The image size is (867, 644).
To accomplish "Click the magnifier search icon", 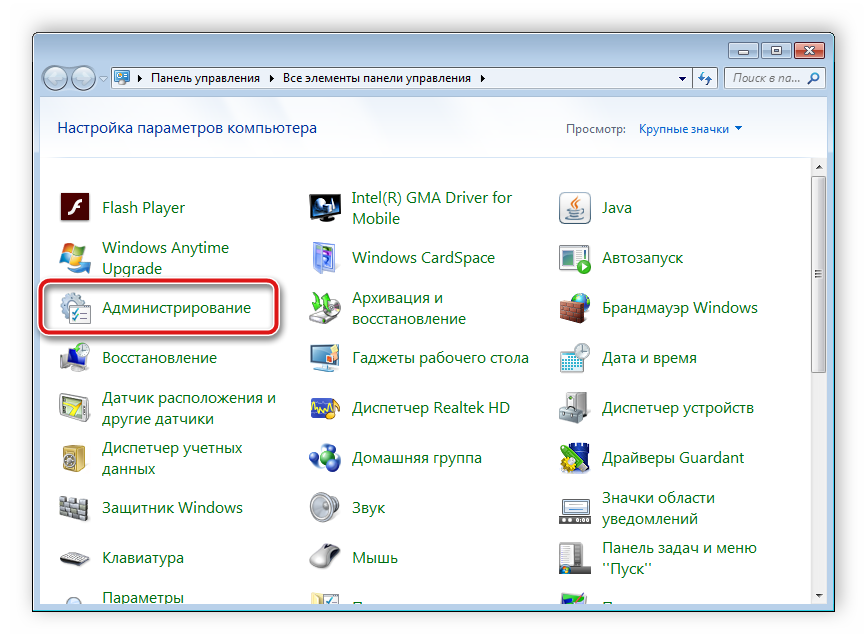I will tap(813, 78).
